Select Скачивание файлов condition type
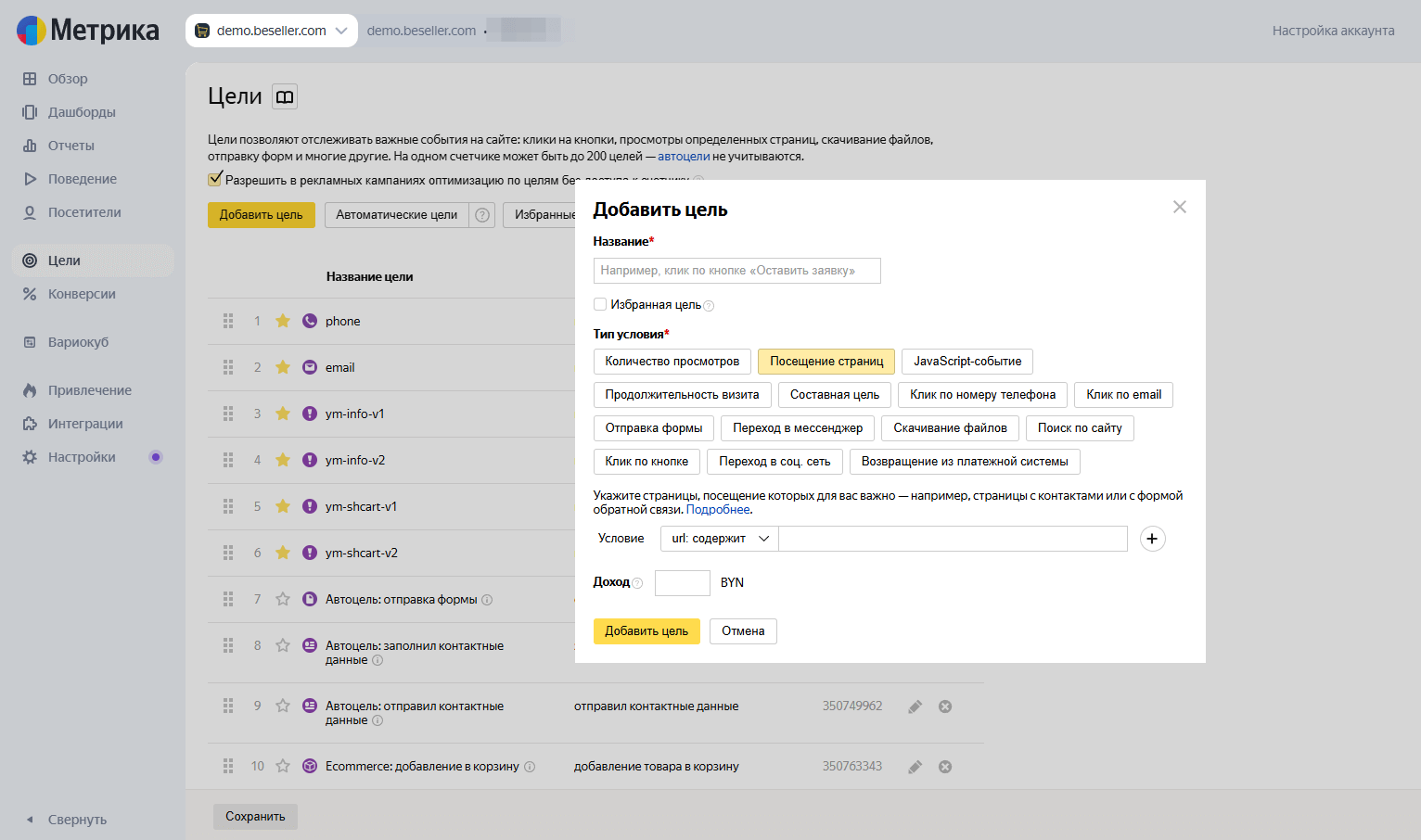The image size is (1421, 840). pyautogui.click(x=951, y=428)
